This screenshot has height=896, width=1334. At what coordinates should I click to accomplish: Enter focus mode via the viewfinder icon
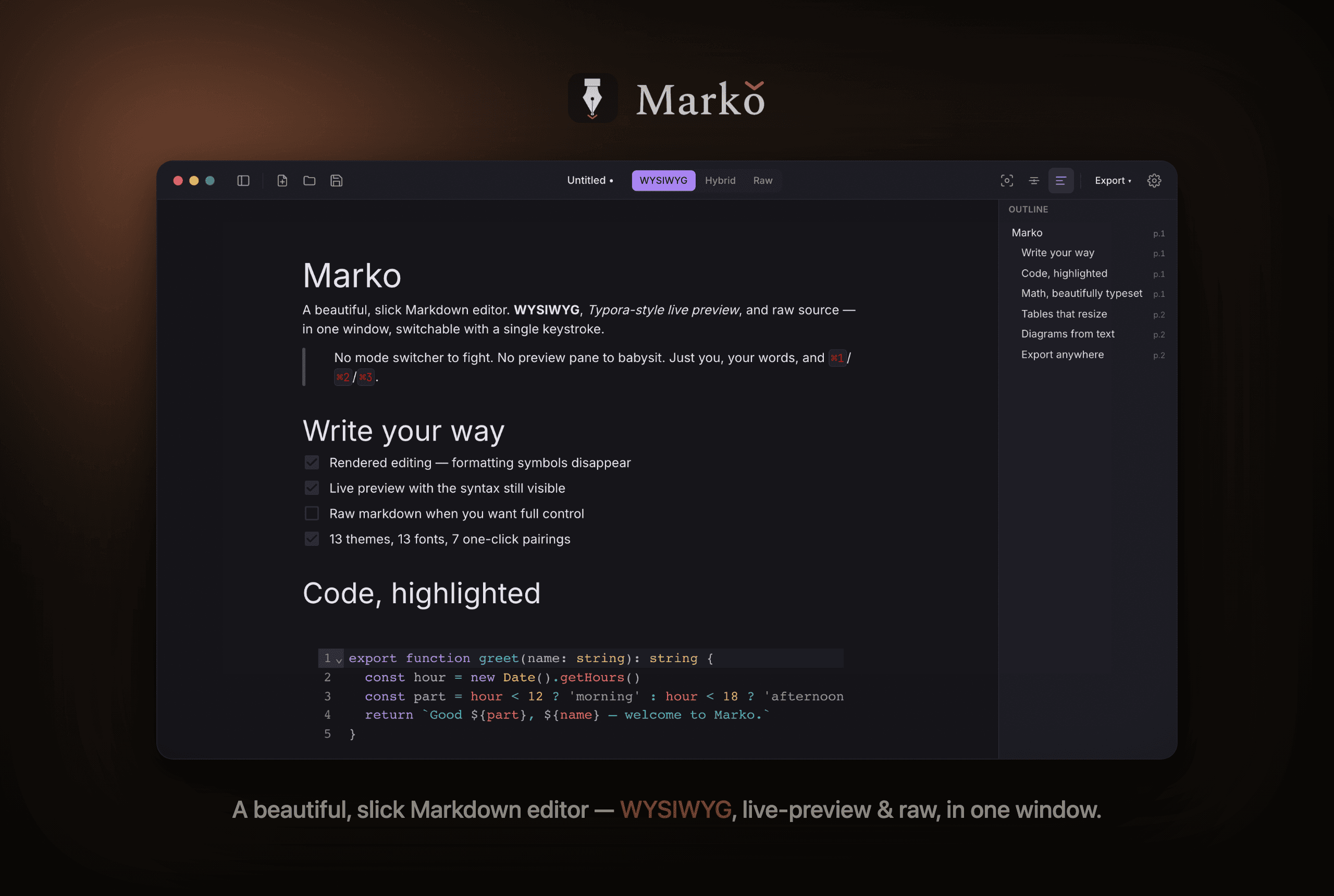pos(1007,181)
